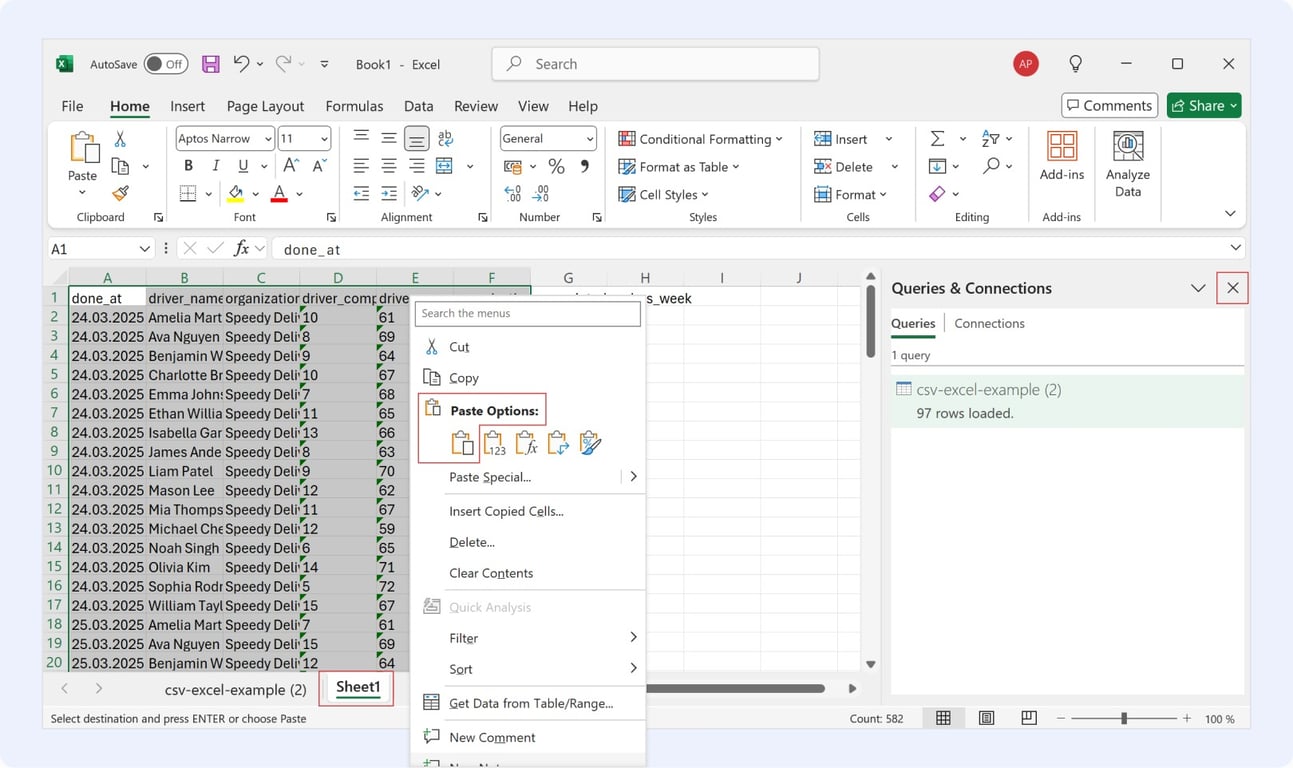The image size is (1293, 768).
Task: Click the Undo arrow in title bar
Action: tap(240, 63)
